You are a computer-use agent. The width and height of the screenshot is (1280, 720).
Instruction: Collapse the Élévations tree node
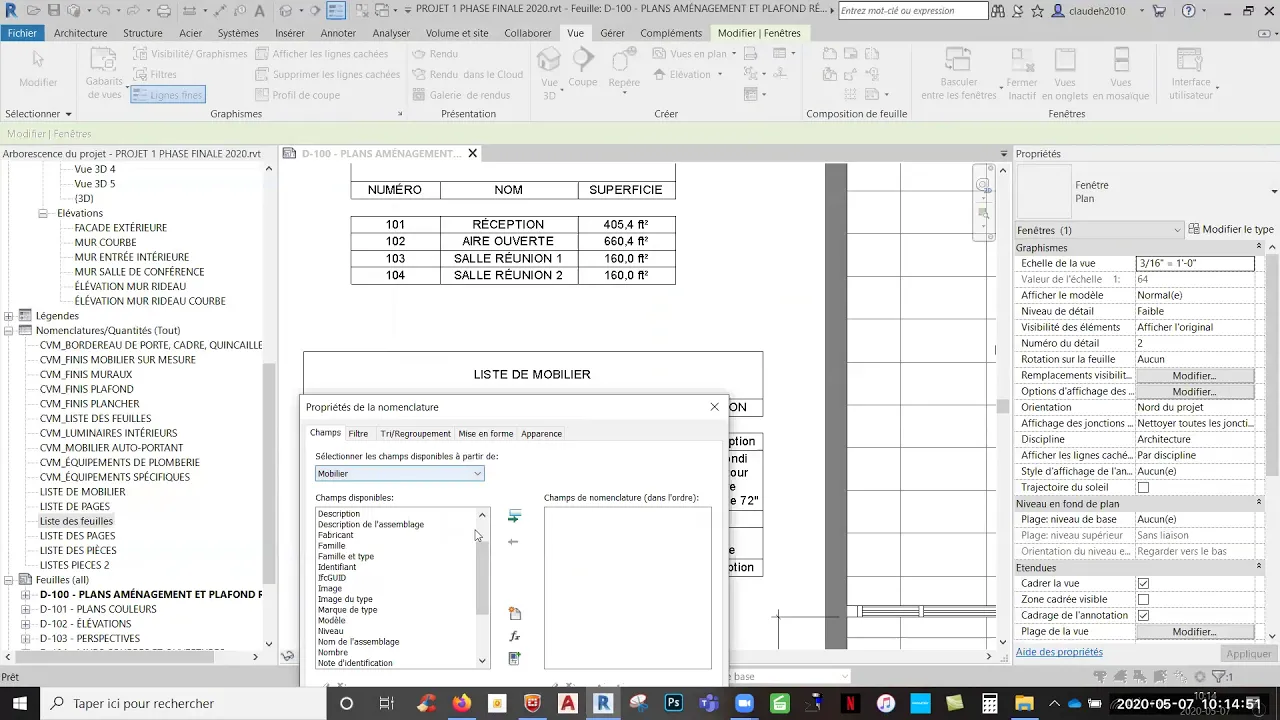[x=43, y=213]
